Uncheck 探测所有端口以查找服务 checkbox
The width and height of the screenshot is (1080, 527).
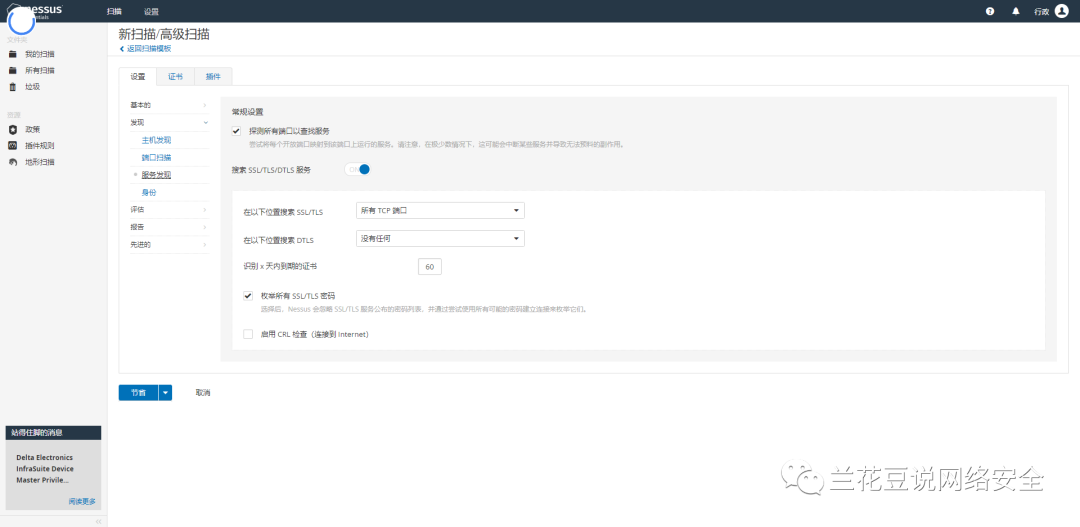(237, 131)
